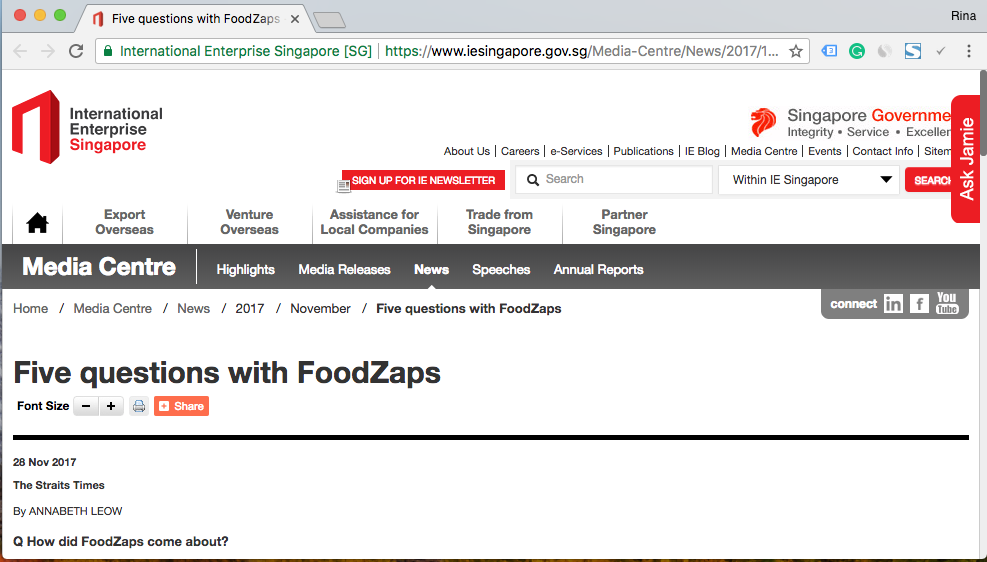Open IE Singapore YouTube channel
This screenshot has width=987, height=562.
pos(947,303)
